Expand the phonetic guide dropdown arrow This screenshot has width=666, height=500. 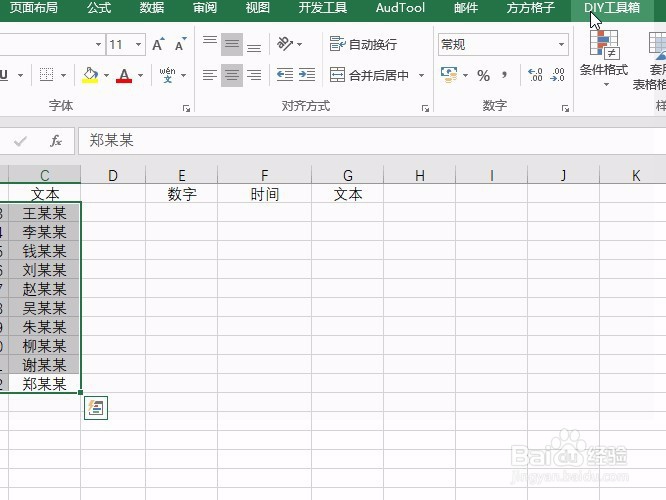183,76
